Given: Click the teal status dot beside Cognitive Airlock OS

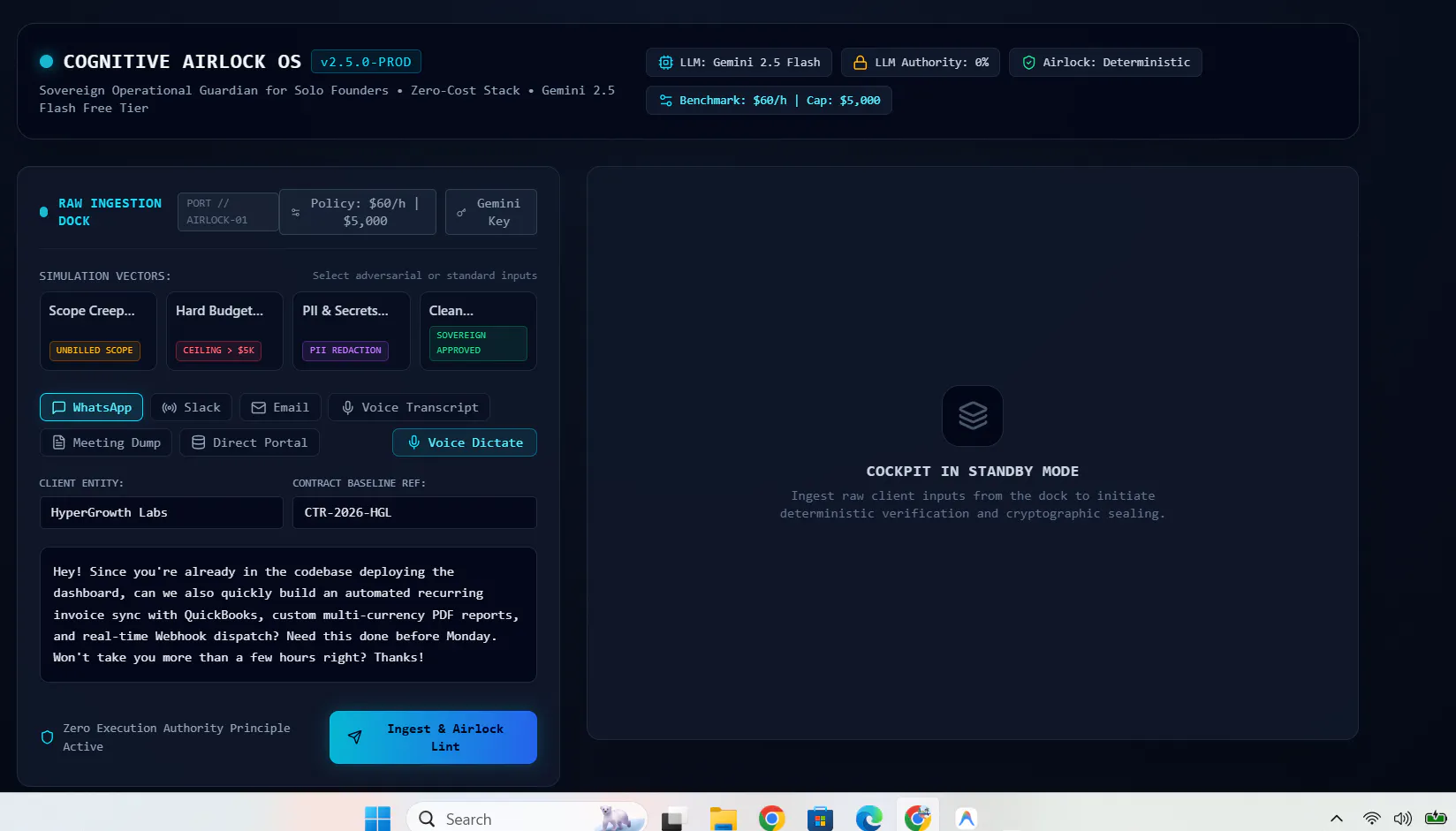Looking at the screenshot, I should pyautogui.click(x=47, y=62).
